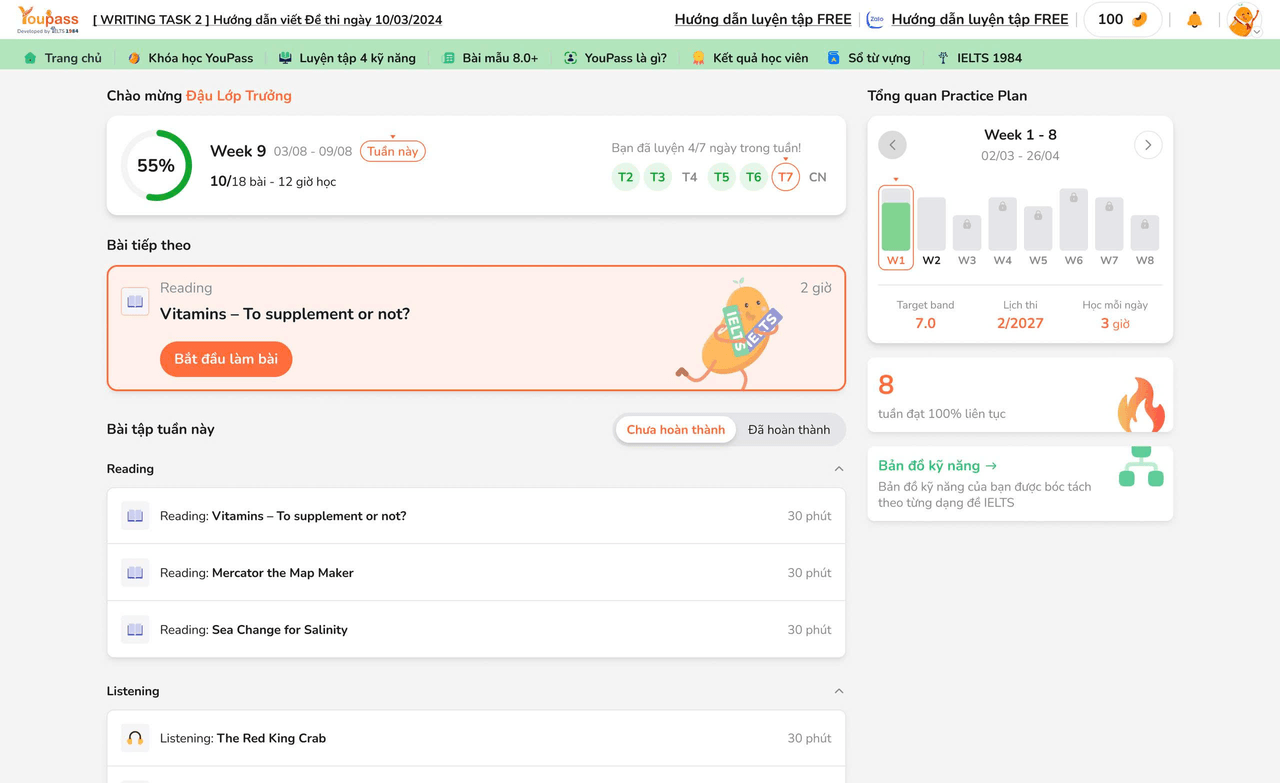This screenshot has width=1280, height=783.
Task: Click the lock icon on W3 bar
Action: (967, 225)
